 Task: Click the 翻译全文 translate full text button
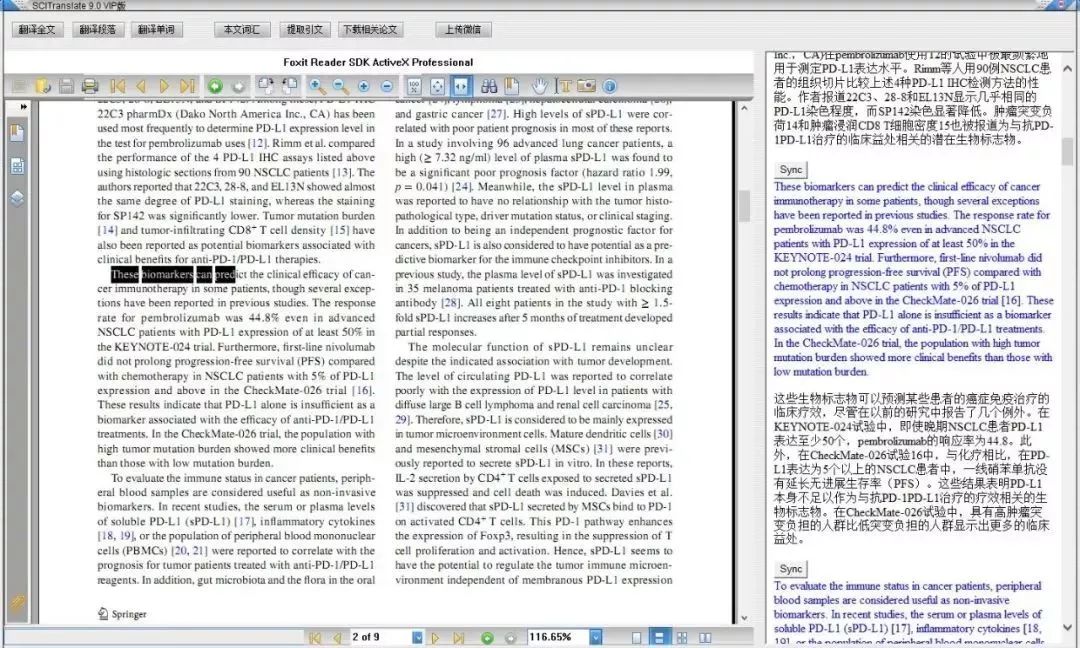pyautogui.click(x=37, y=30)
